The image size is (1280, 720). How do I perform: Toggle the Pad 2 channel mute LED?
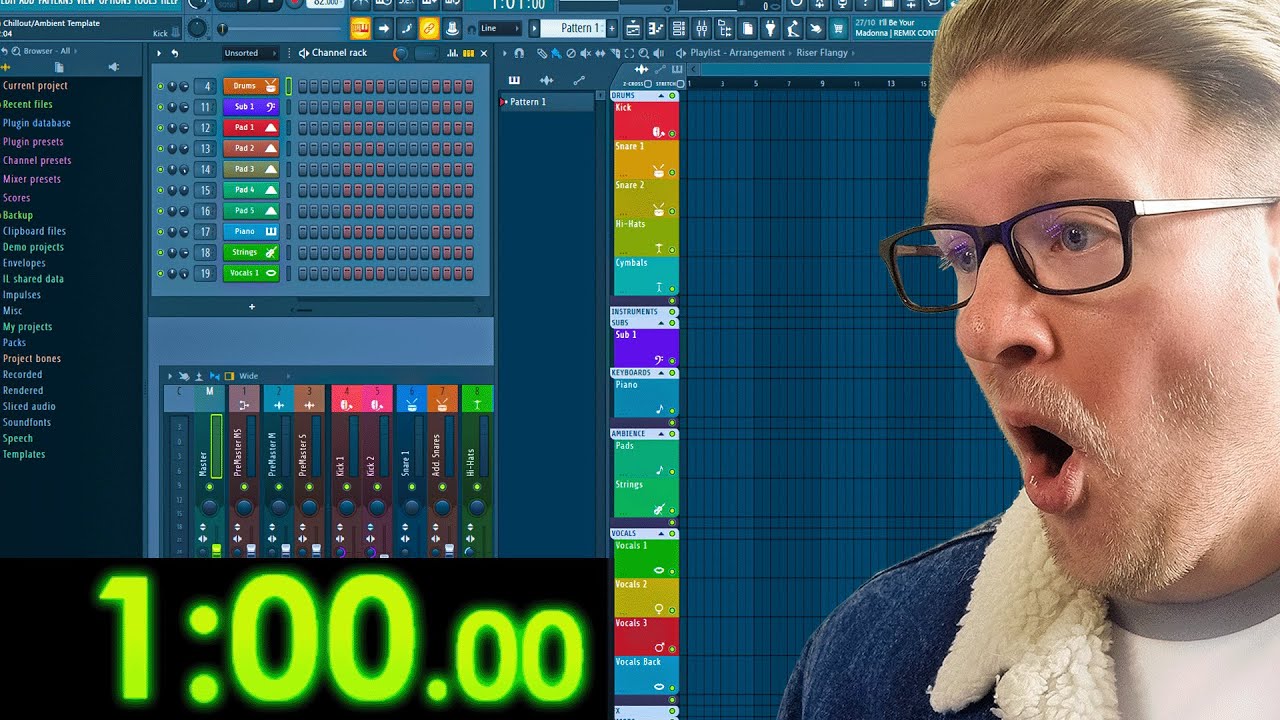point(160,149)
